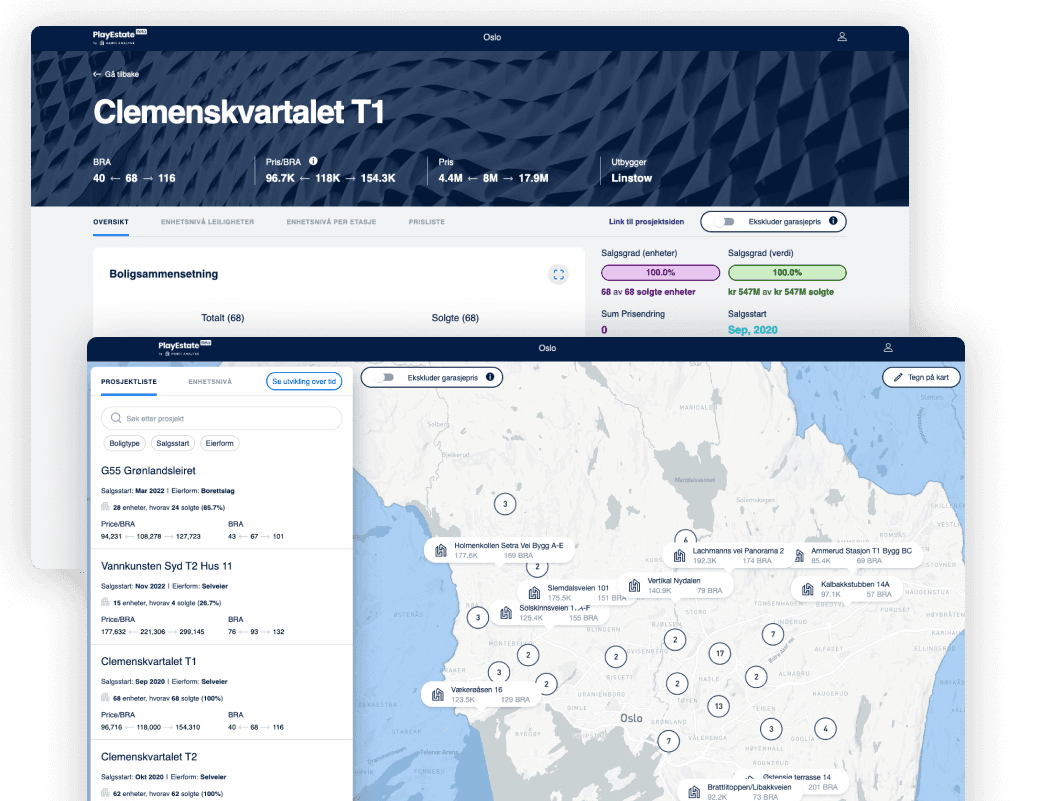This screenshot has height=801, width=1053.
Task: Click the info icon in top Ekskluder garasjepris
Action: (x=832, y=221)
